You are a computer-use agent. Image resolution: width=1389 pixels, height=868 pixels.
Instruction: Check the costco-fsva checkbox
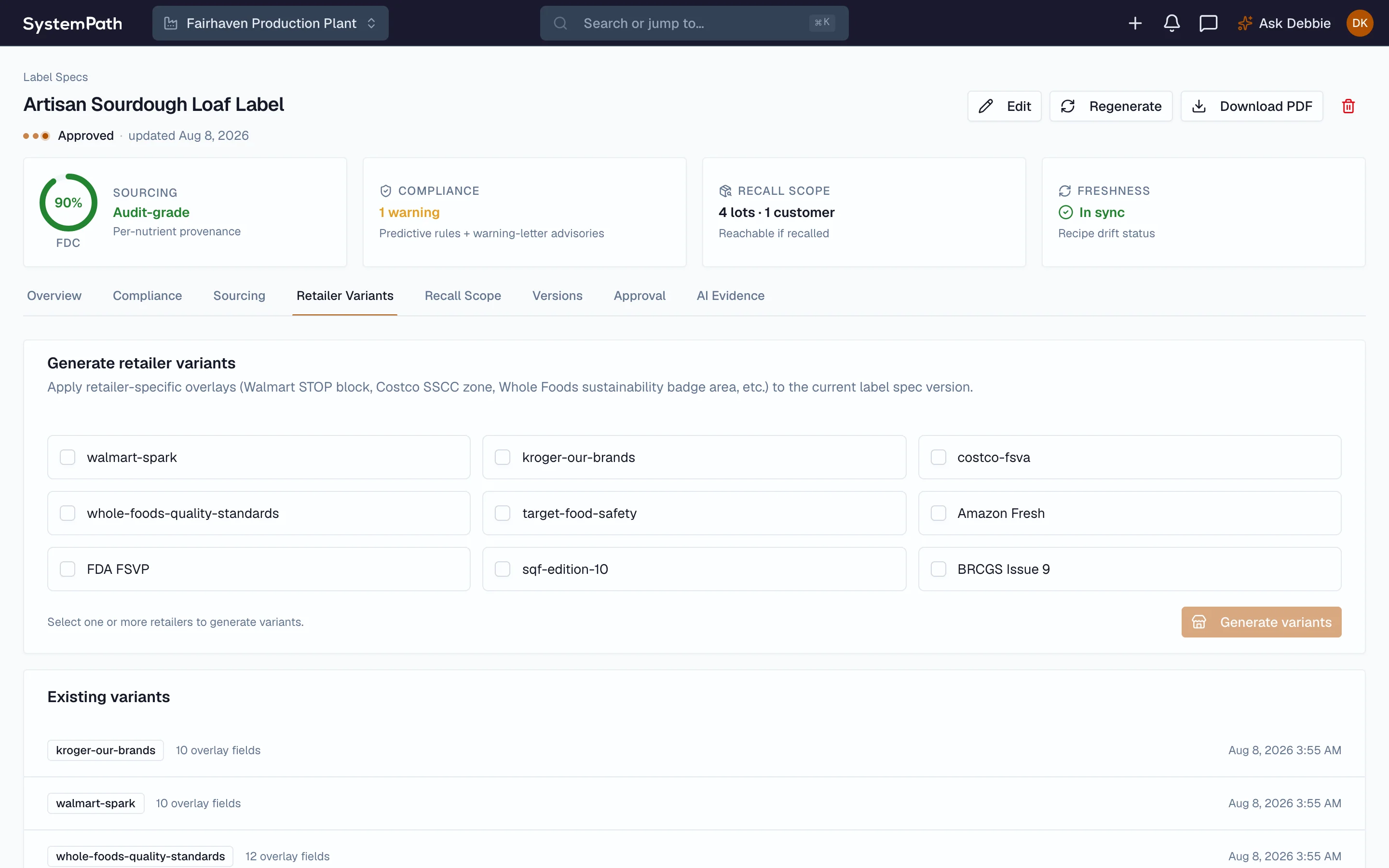tap(939, 457)
